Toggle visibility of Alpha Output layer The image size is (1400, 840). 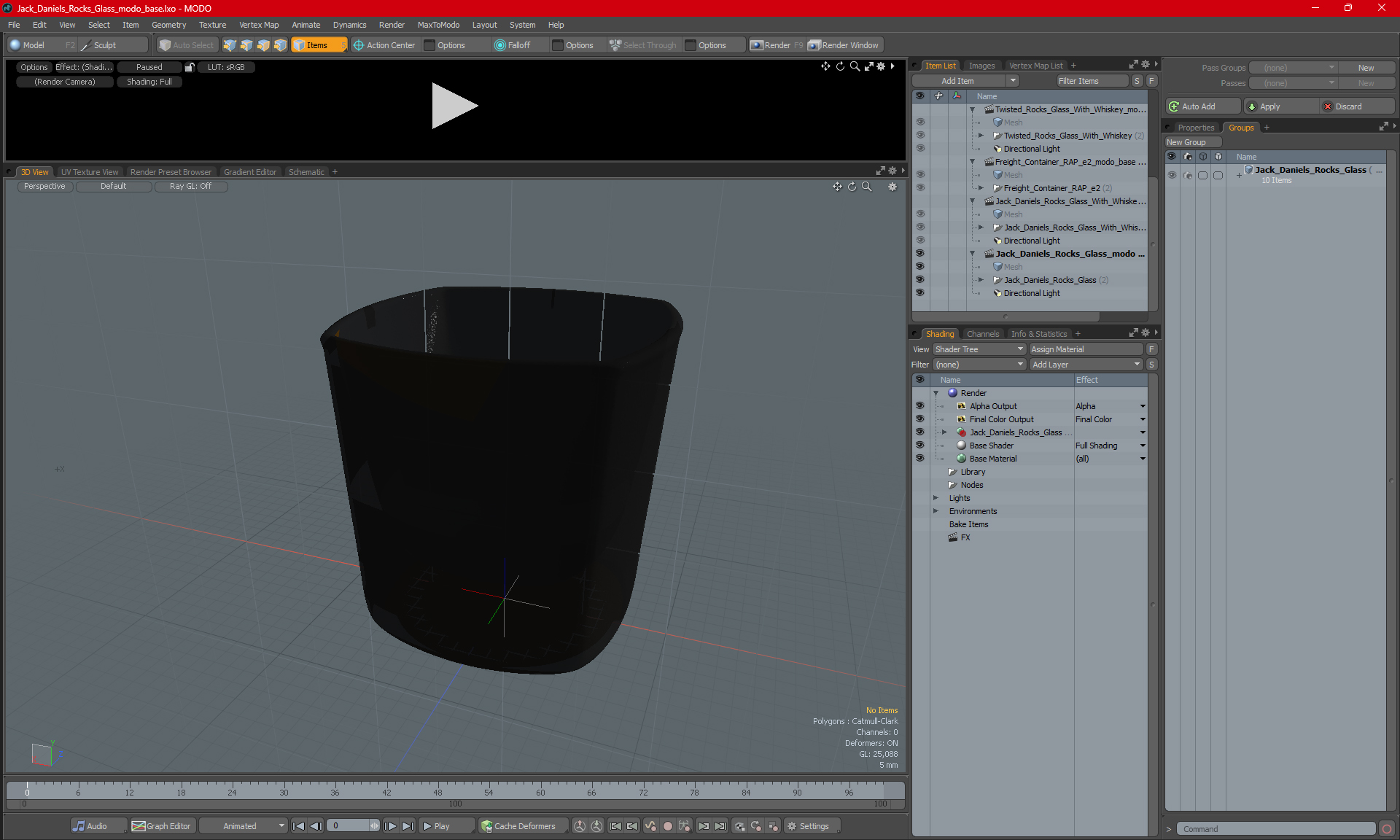click(x=919, y=406)
